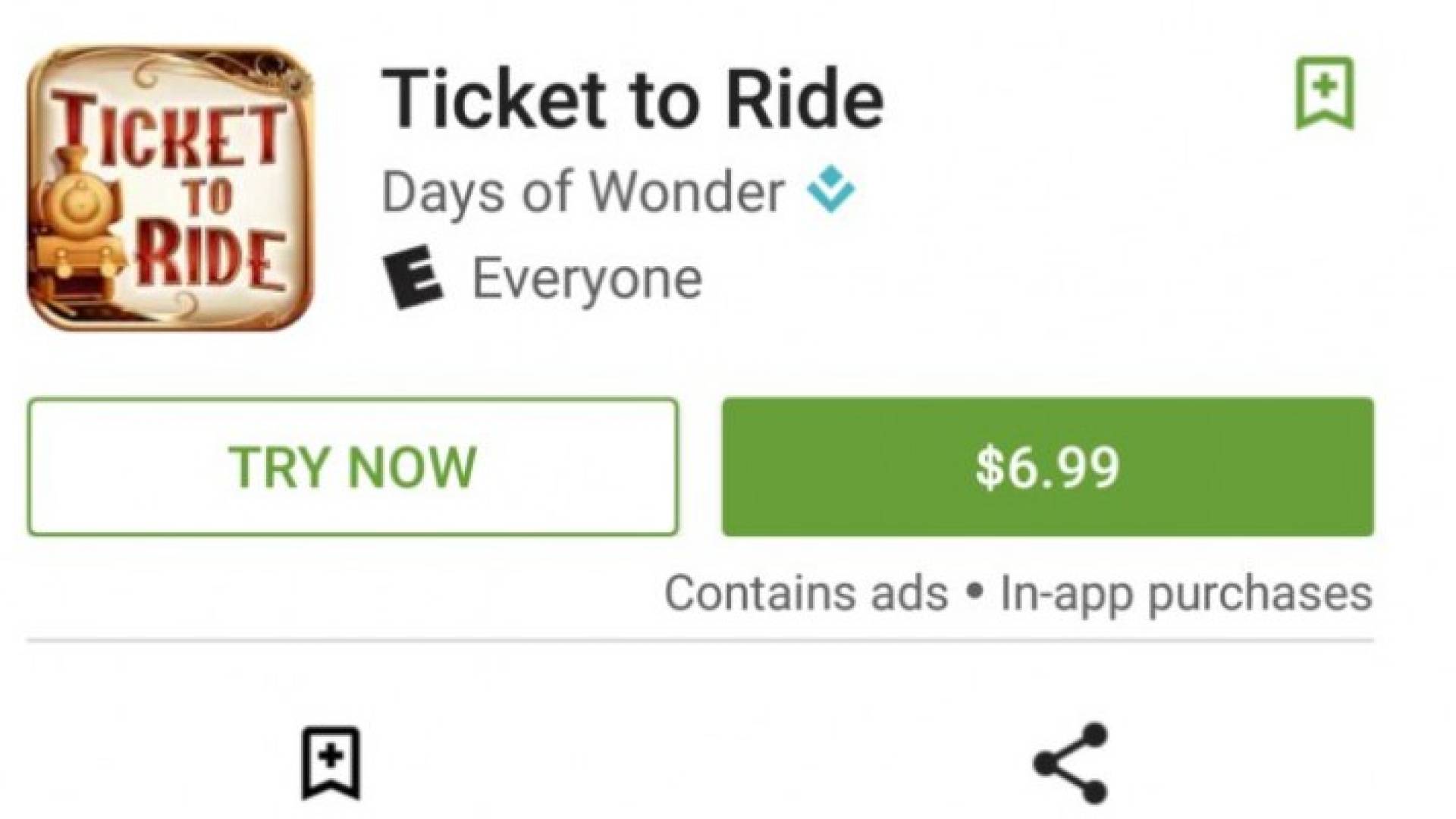Open the Days of Wonder developer page
The width and height of the screenshot is (1456, 819).
pos(582,191)
